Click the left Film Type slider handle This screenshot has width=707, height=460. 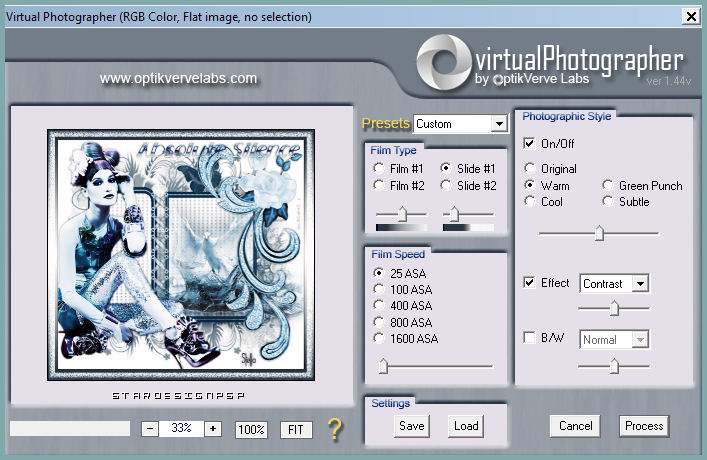(x=402, y=214)
